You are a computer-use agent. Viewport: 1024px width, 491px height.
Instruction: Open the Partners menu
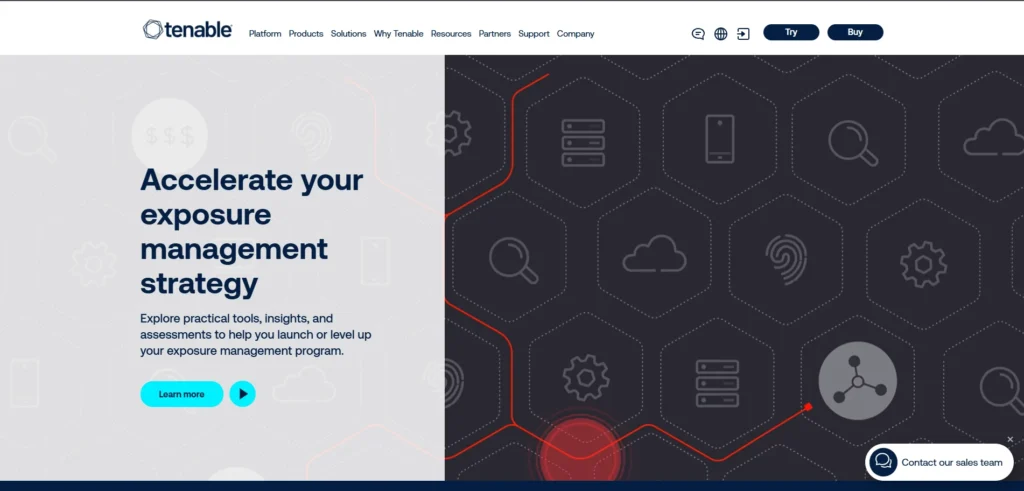[494, 34]
